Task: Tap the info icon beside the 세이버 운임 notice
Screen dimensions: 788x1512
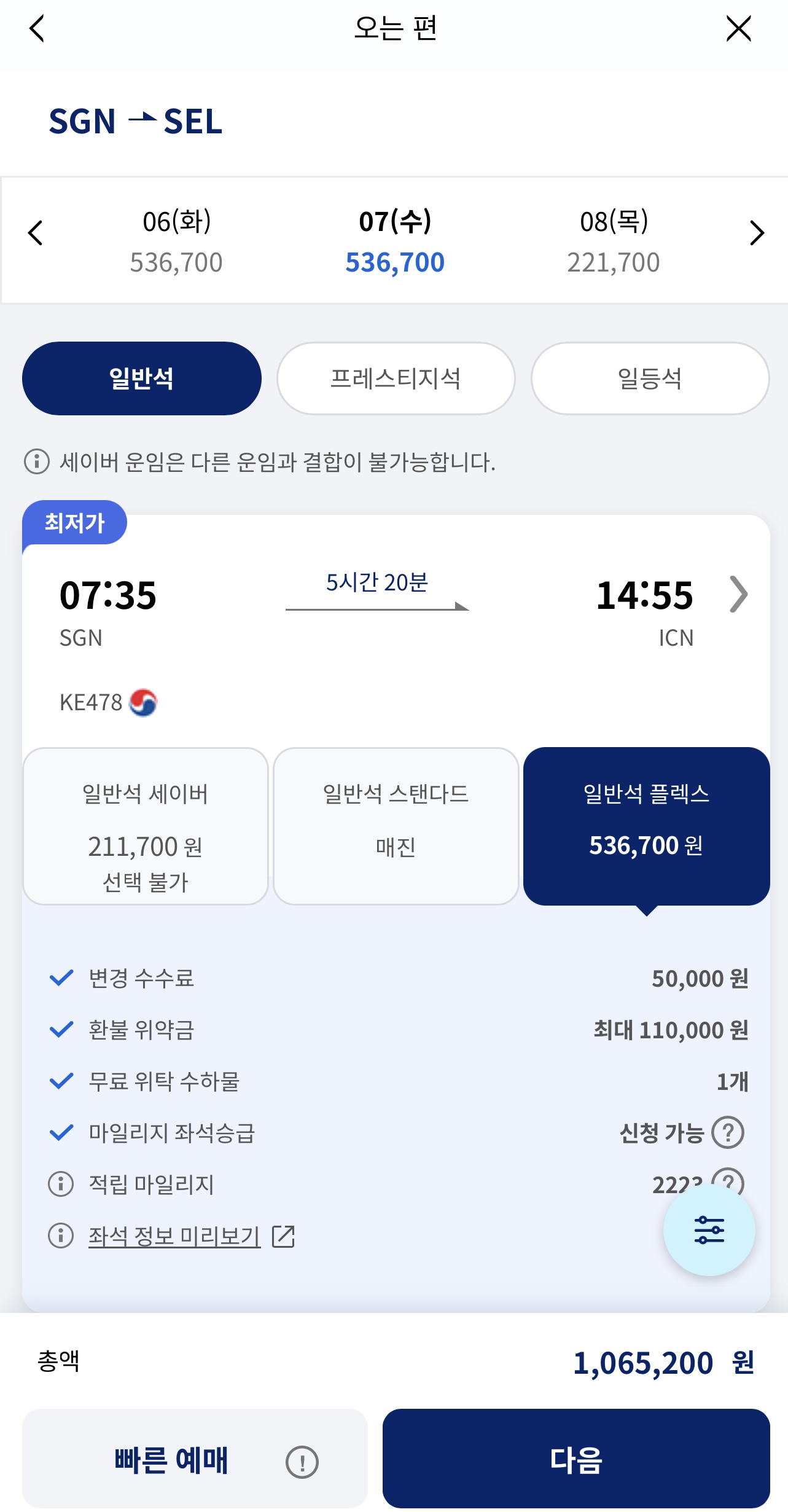Action: 37,461
